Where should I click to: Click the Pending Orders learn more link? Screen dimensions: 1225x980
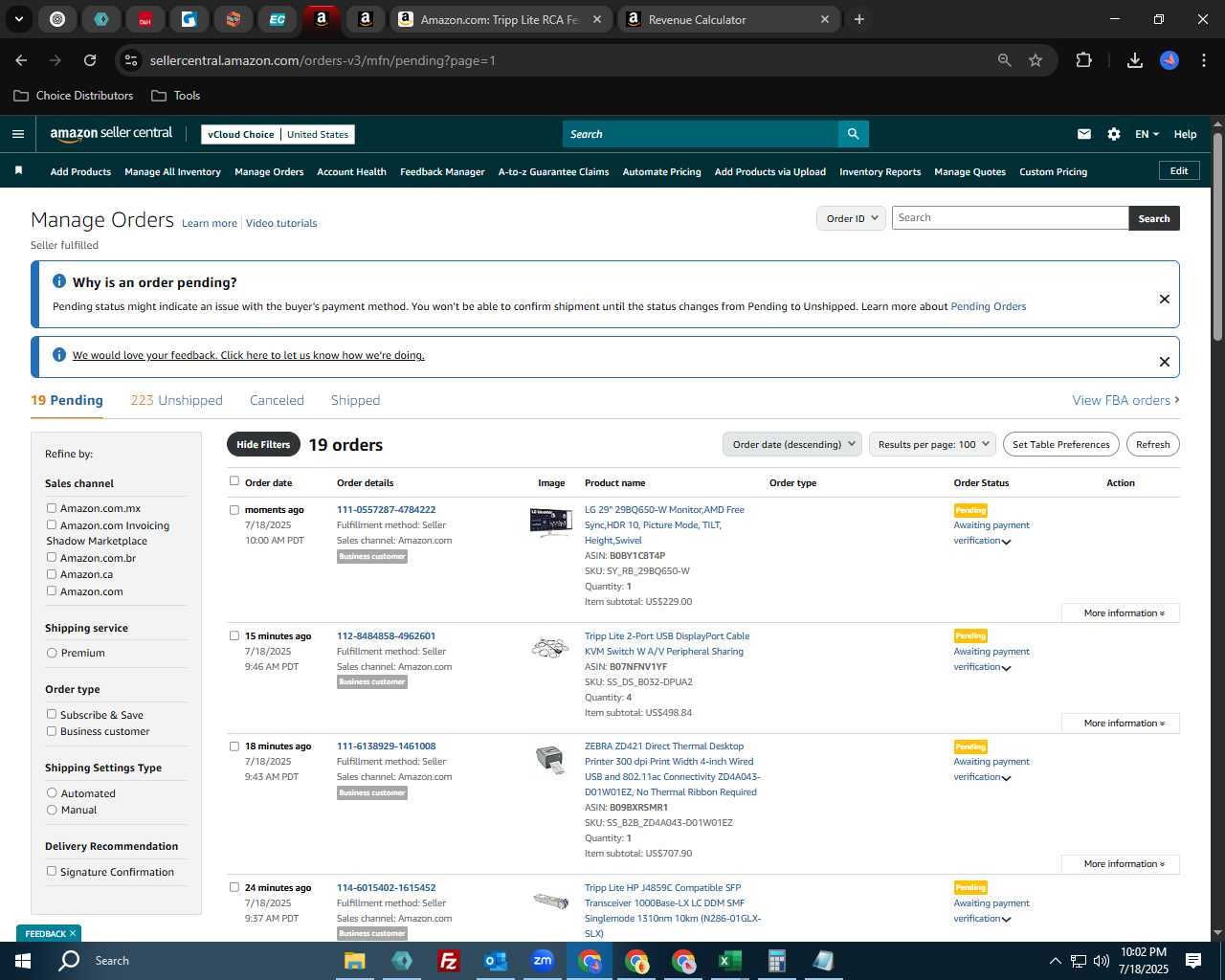pos(988,306)
